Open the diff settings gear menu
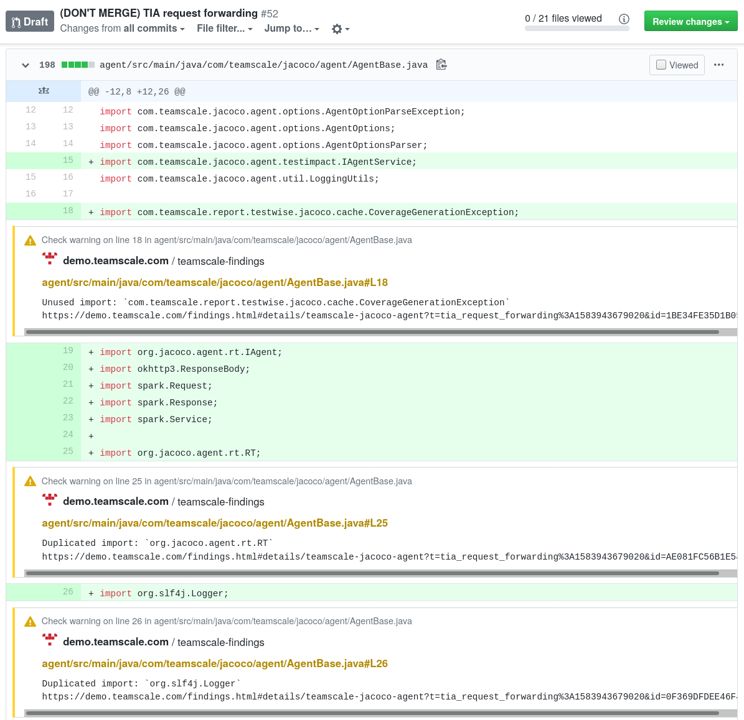The image size is (744, 720). click(340, 29)
